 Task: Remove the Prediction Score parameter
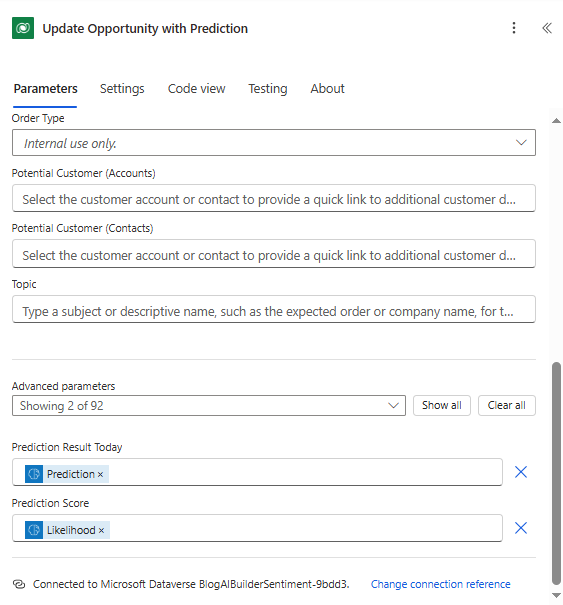click(x=521, y=528)
